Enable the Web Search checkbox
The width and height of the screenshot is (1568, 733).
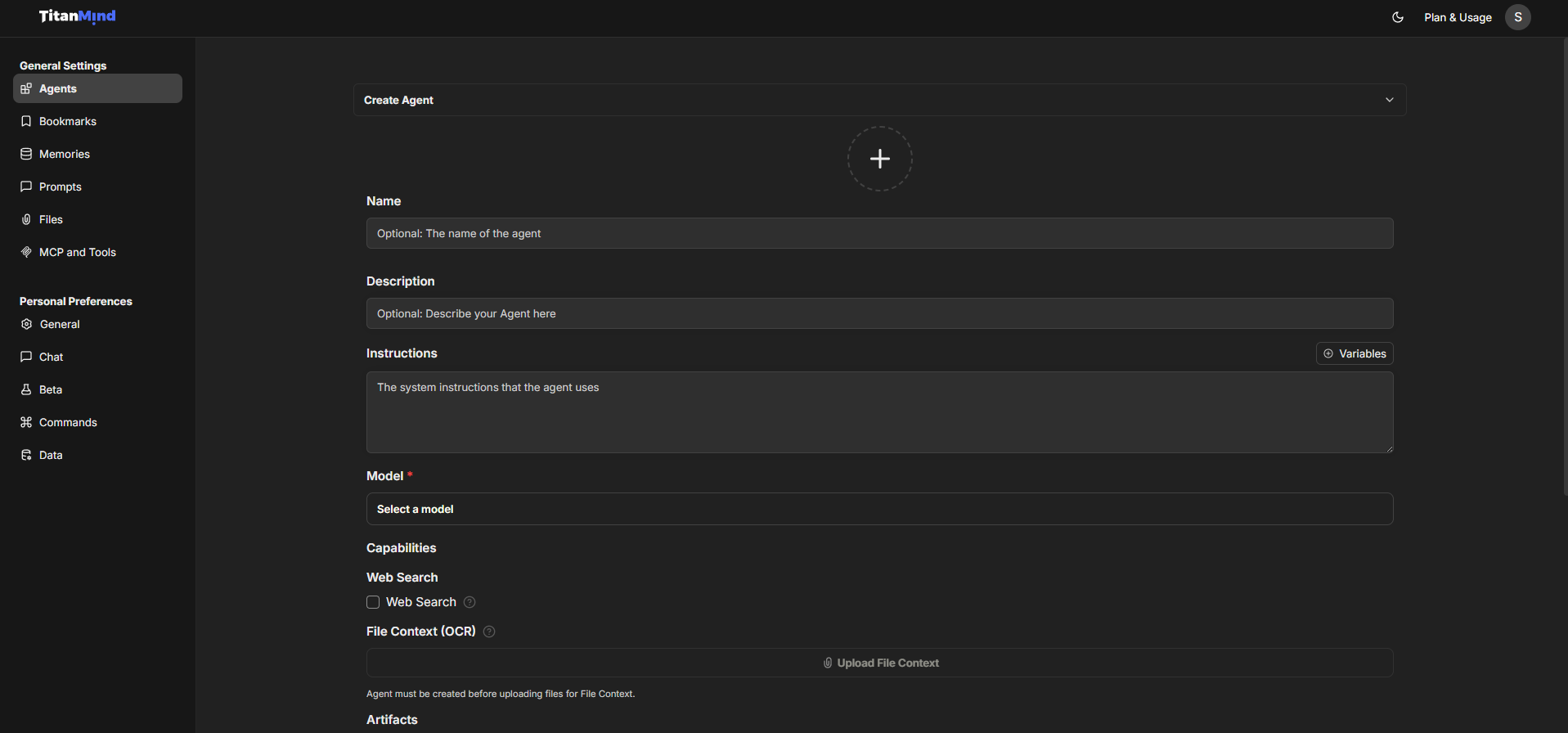(373, 602)
